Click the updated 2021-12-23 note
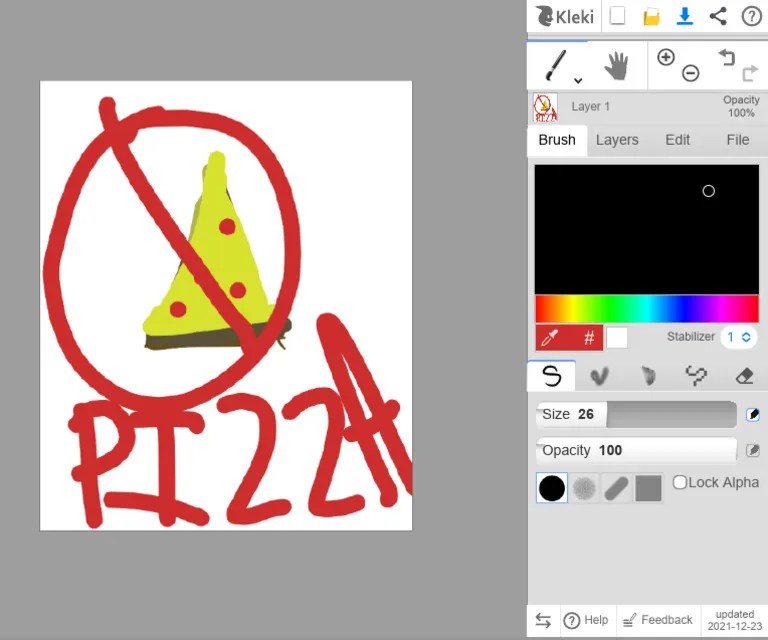This screenshot has width=768, height=640. click(x=735, y=620)
